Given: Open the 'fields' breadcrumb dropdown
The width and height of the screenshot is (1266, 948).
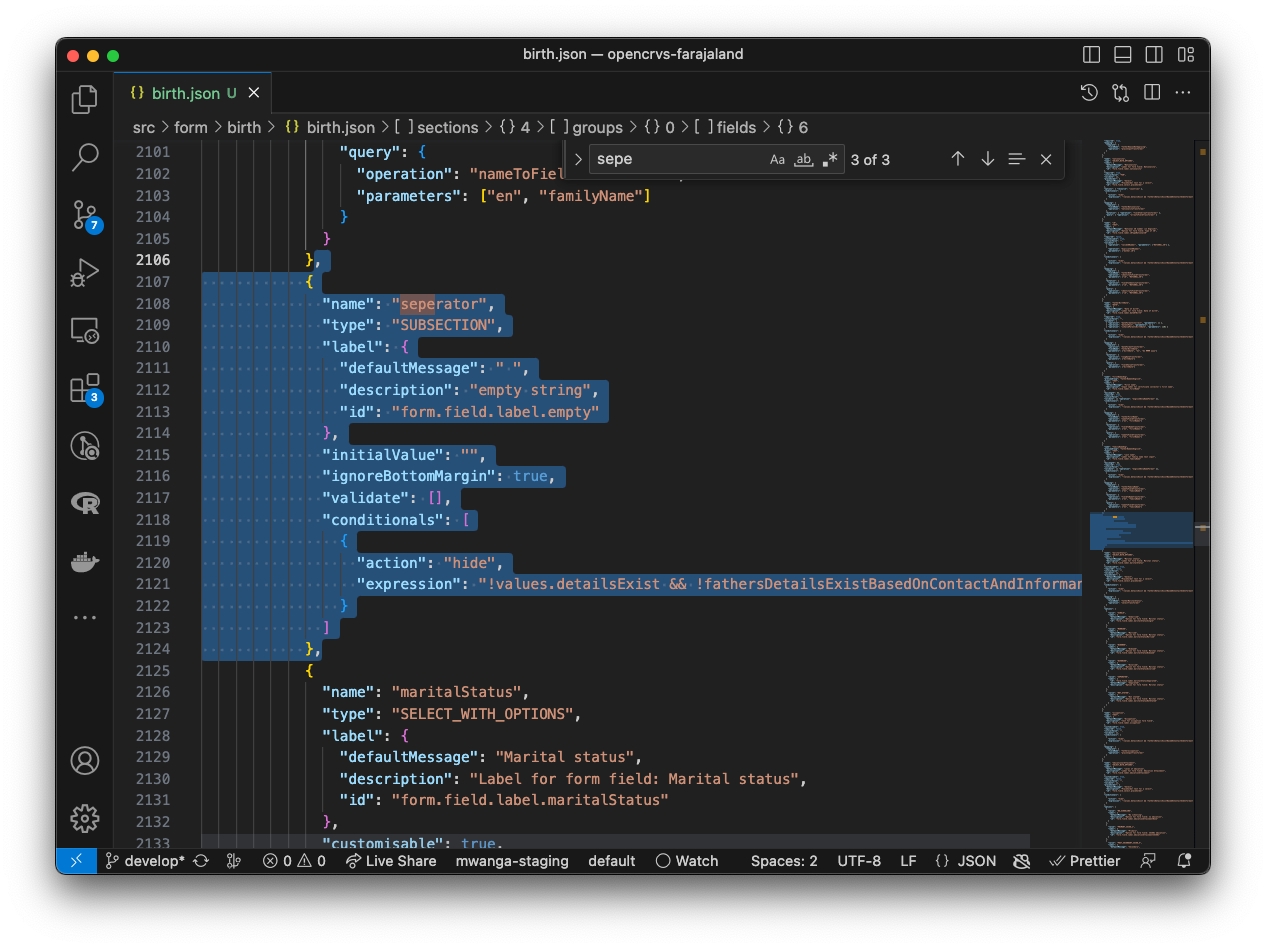Looking at the screenshot, I should coord(725,127).
